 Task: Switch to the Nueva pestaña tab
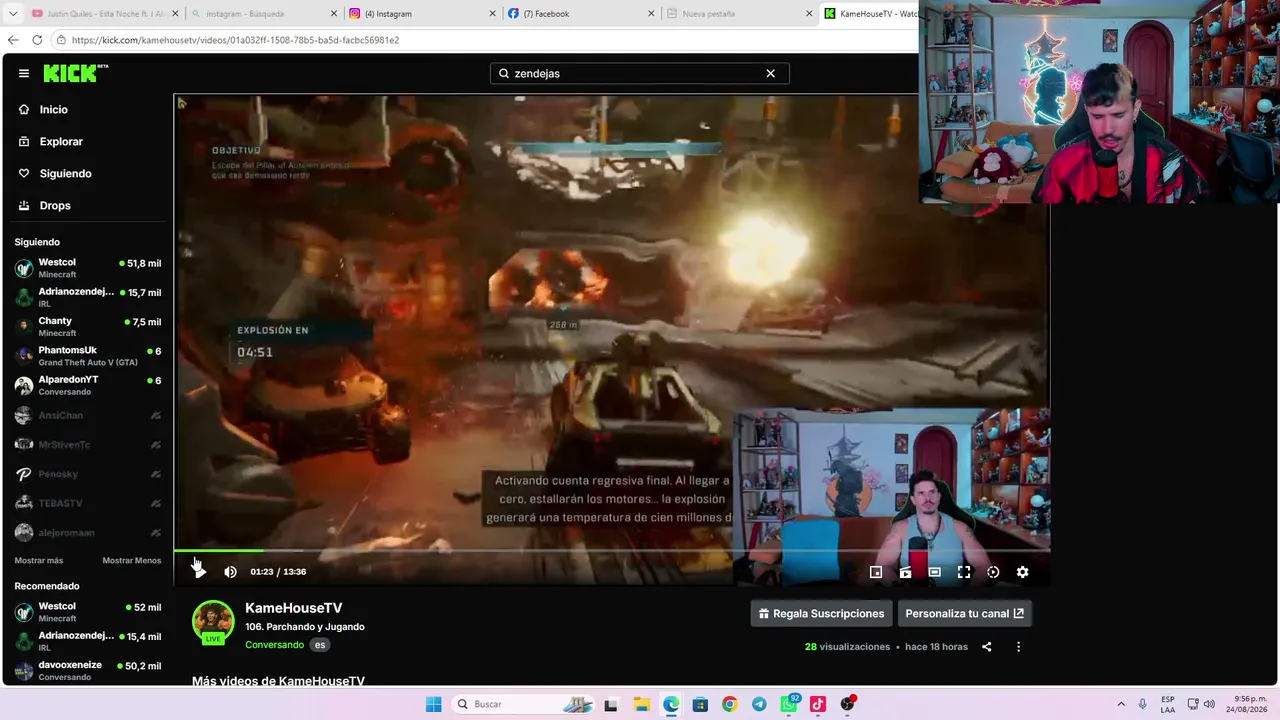click(738, 14)
